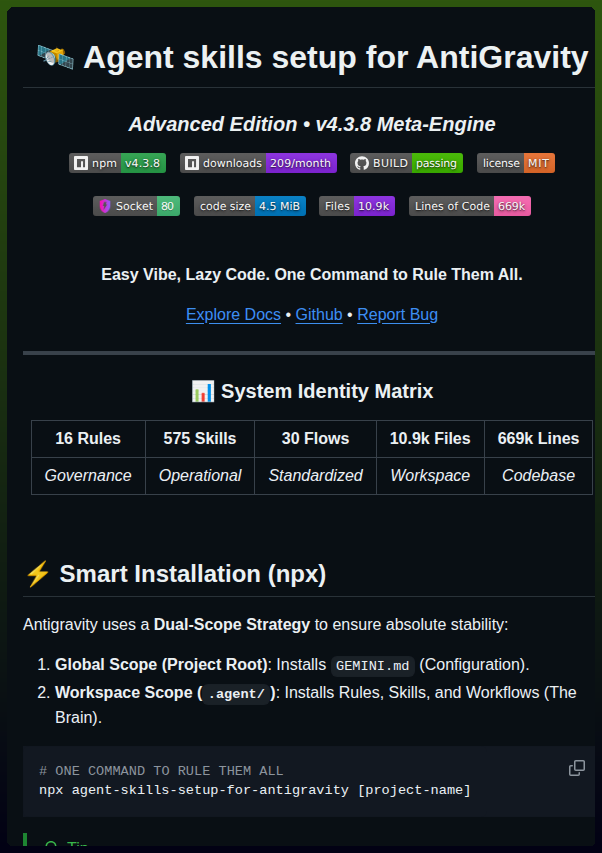Click the Workspace table cell
This screenshot has height=853, width=602.
click(430, 475)
